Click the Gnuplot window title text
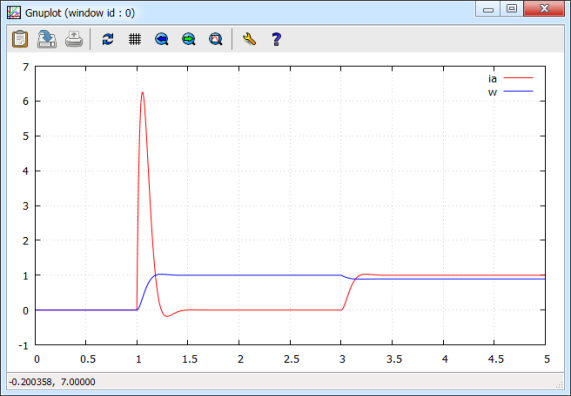571x396 pixels. (80, 13)
